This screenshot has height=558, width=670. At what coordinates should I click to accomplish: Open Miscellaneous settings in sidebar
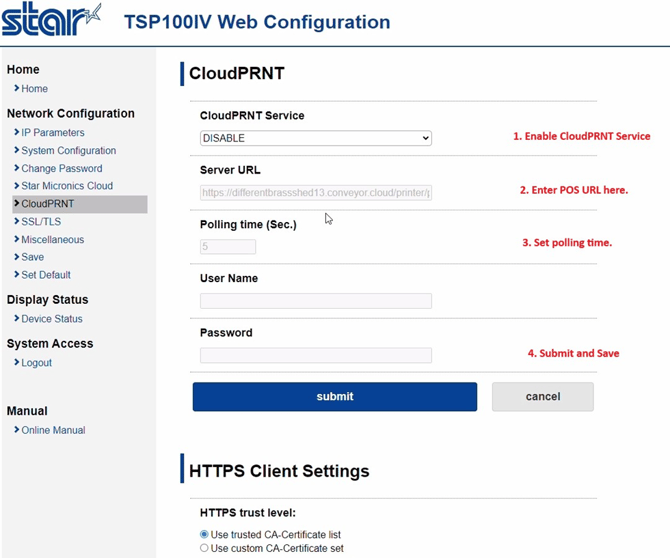point(53,240)
